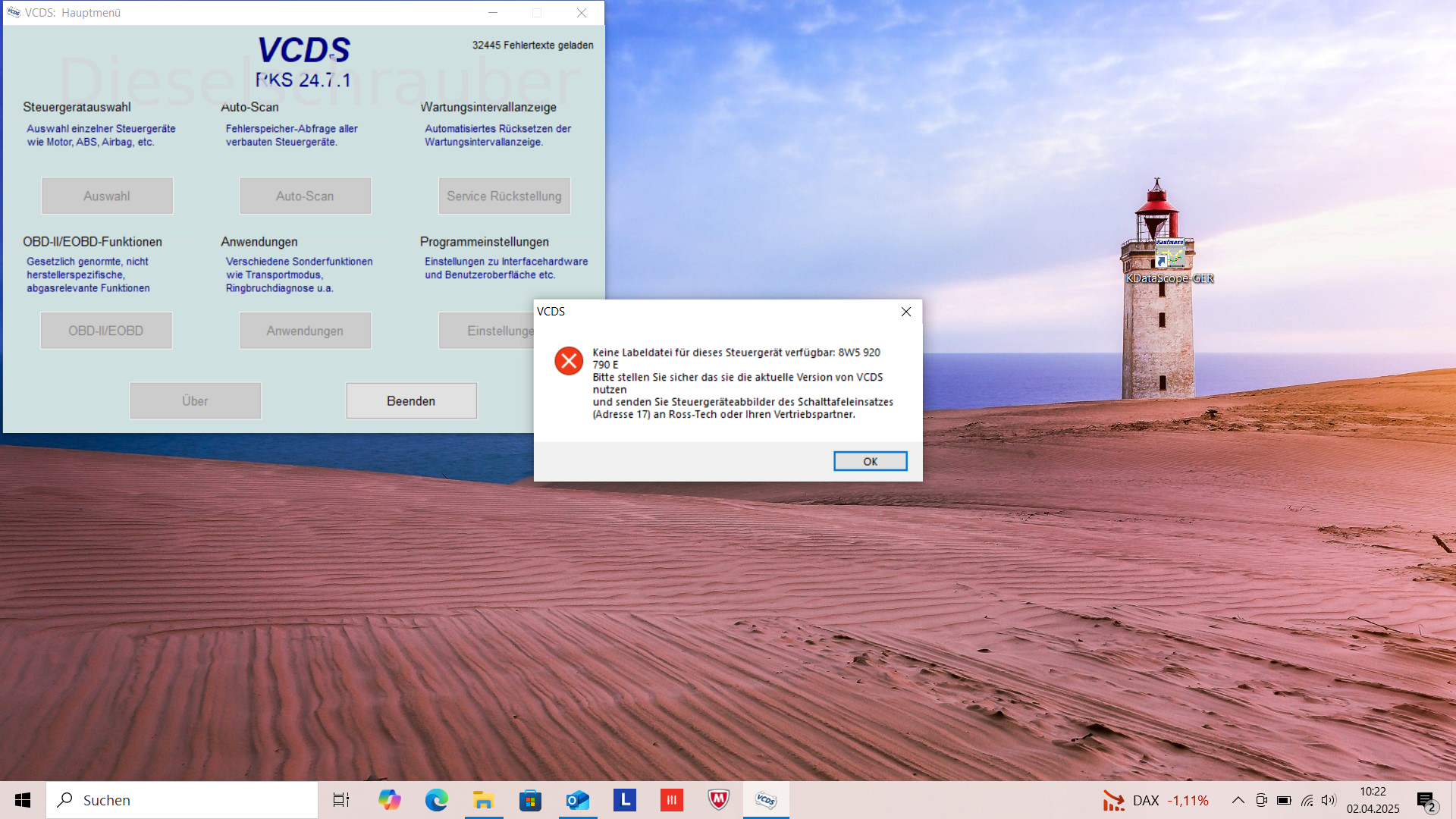Viewport: 1456px width, 819px height.
Task: Click the Wartungsintervallanzeige heading
Action: pos(488,107)
